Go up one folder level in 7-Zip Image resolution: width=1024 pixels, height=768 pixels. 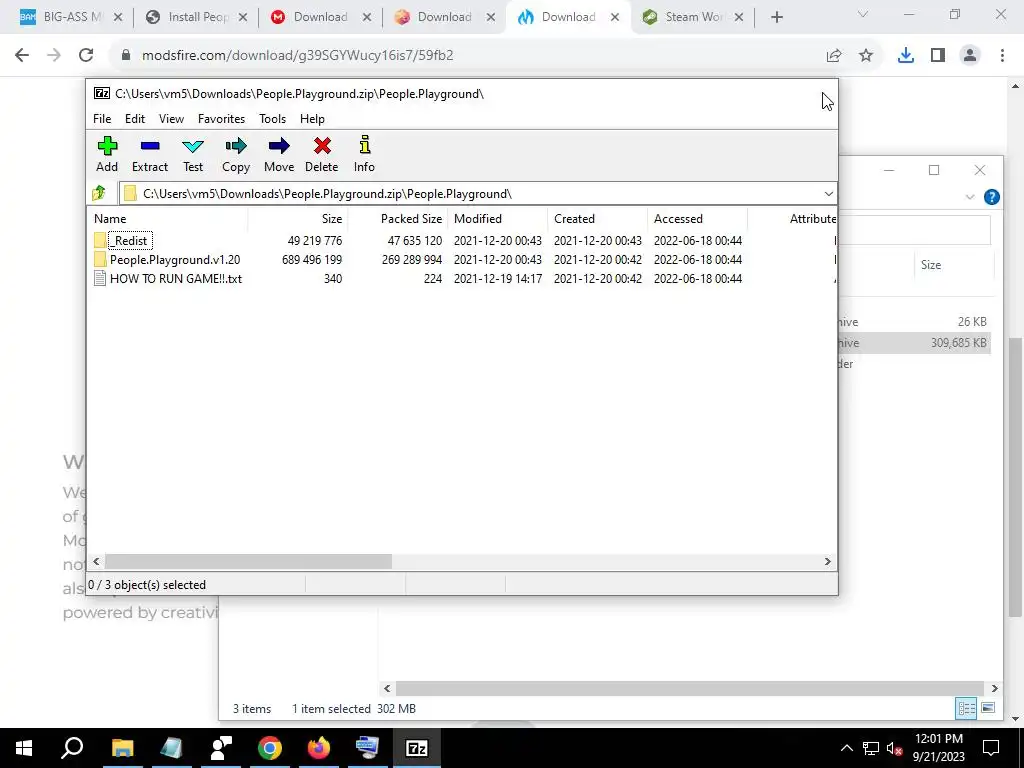[99, 193]
